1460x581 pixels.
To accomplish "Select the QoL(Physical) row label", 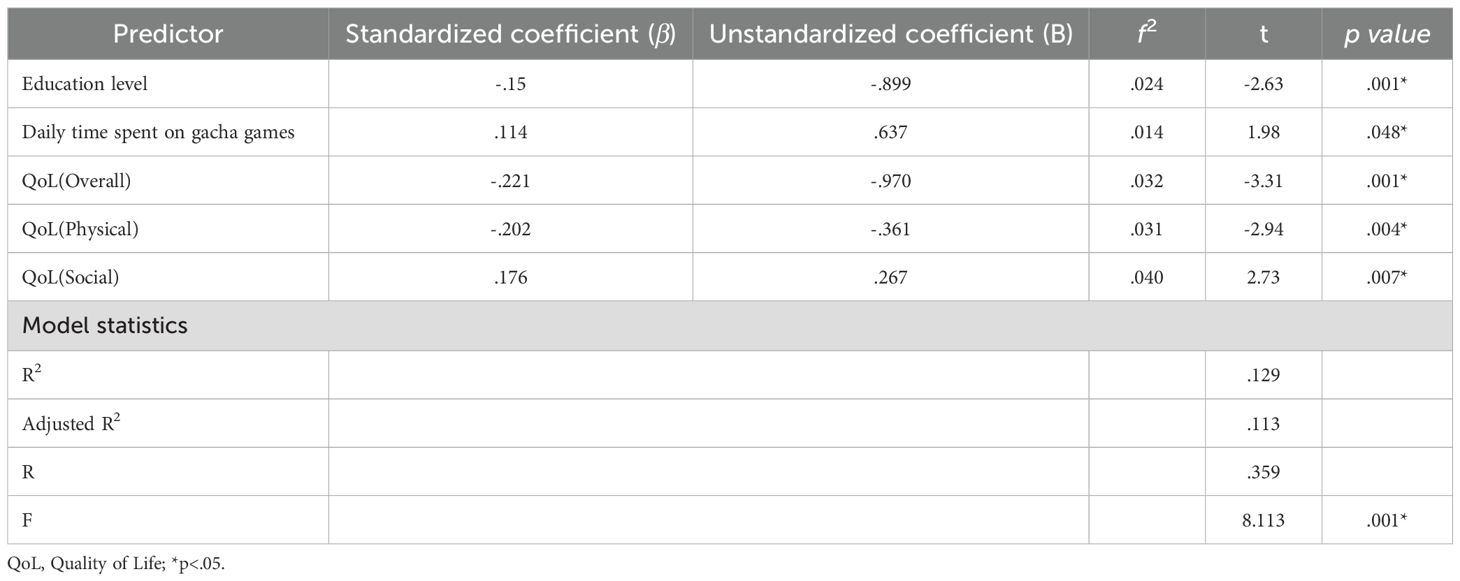I will coord(80,229).
